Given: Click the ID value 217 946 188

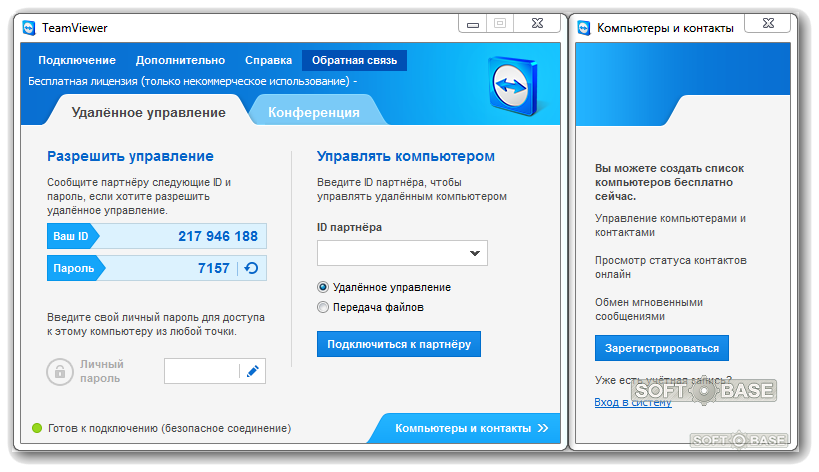Looking at the screenshot, I should [218, 237].
